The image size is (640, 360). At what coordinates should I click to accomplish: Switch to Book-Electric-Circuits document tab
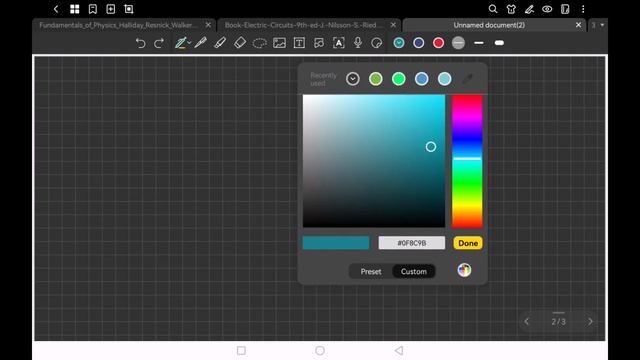(x=301, y=25)
